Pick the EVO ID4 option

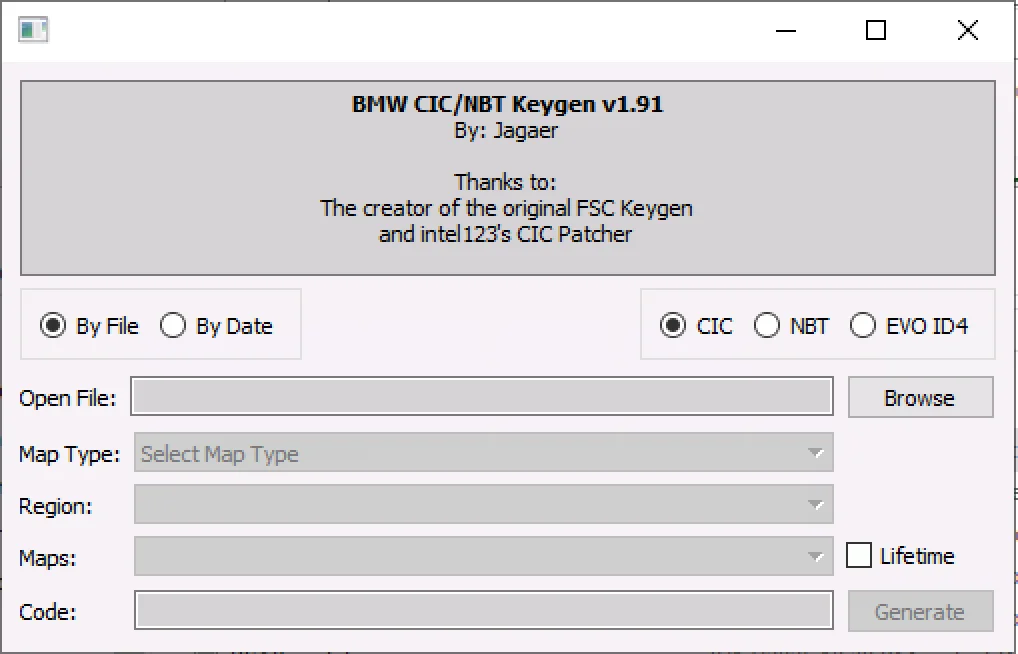[863, 326]
